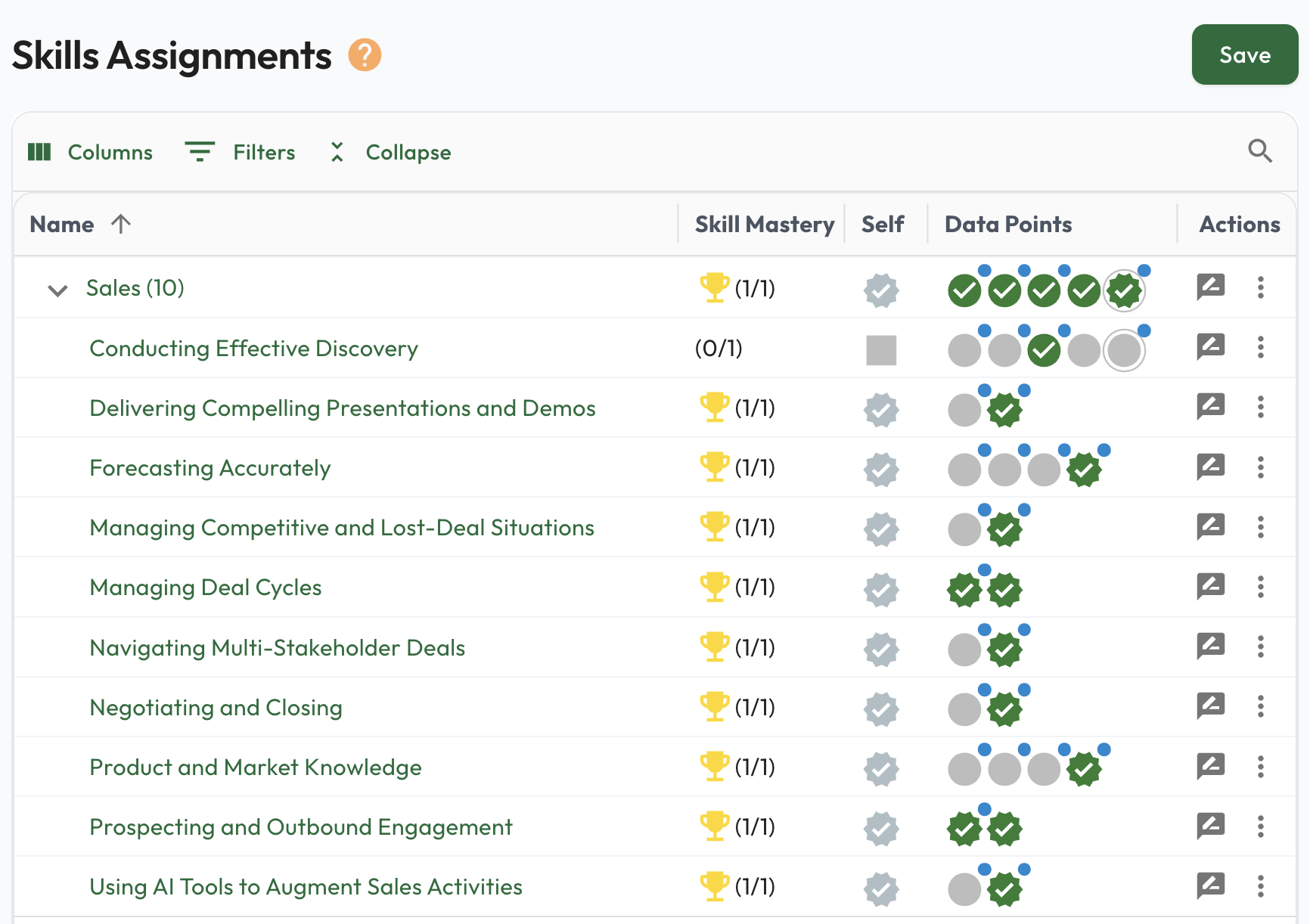
Task: Toggle the Self checkbox for Conducting Effective Discovery
Action: [880, 348]
